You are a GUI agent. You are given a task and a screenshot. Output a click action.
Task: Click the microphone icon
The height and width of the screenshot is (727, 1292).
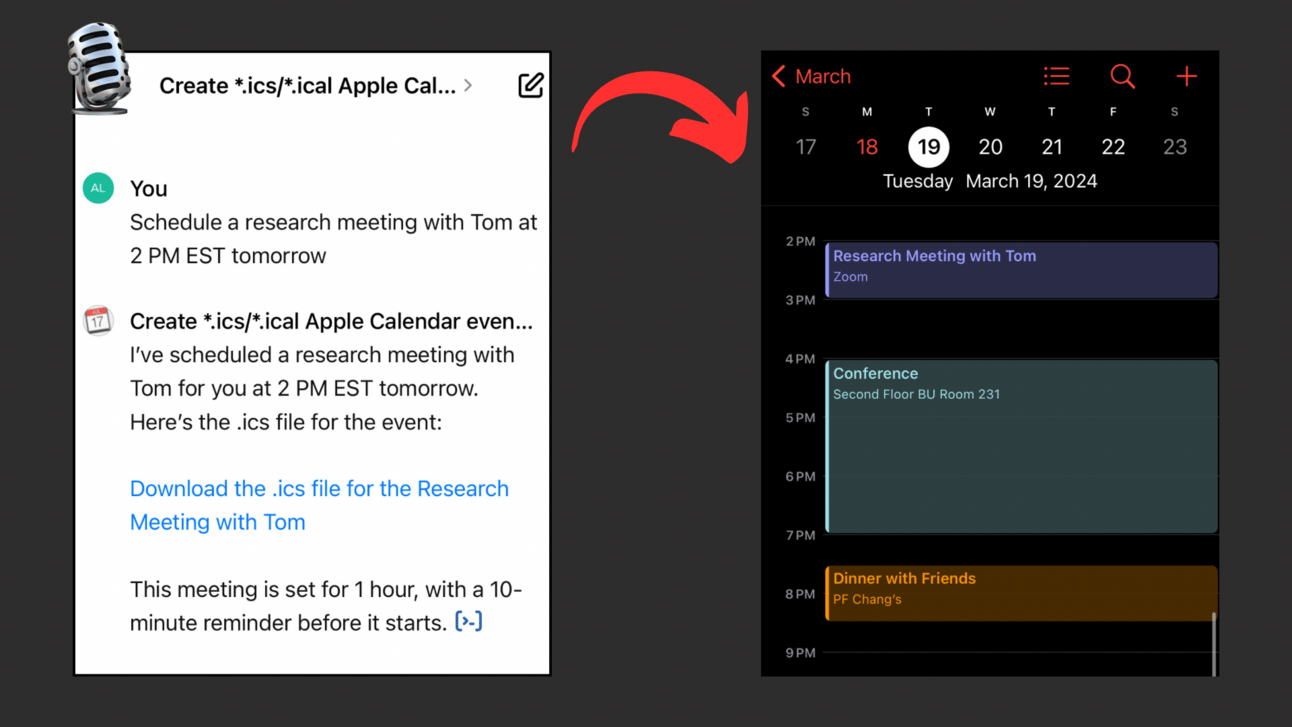[x=99, y=67]
